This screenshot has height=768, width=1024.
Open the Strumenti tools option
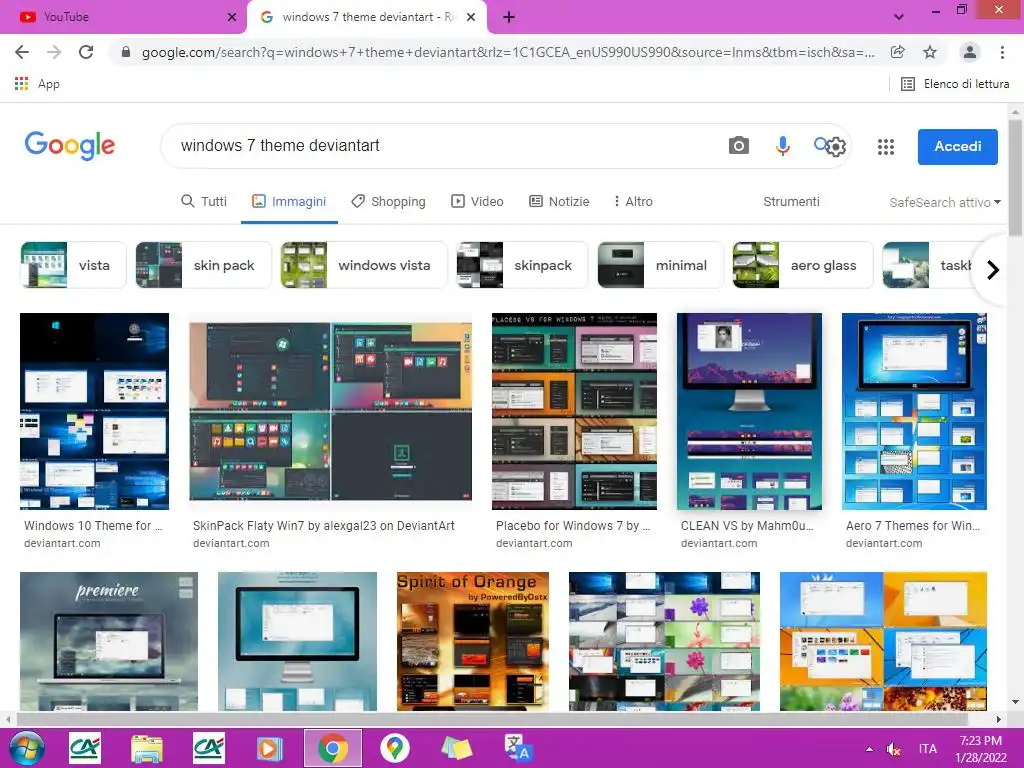pyautogui.click(x=791, y=201)
